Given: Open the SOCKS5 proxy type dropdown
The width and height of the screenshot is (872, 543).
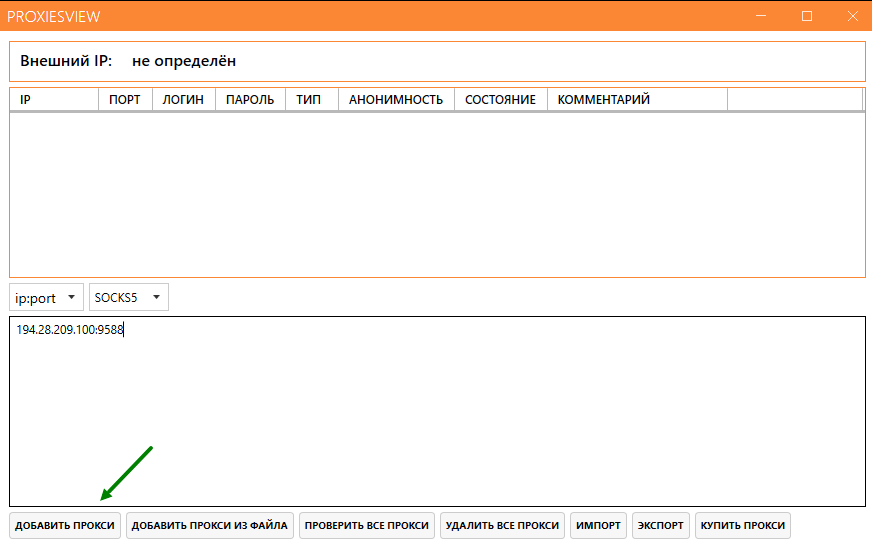Looking at the screenshot, I should click(128, 298).
